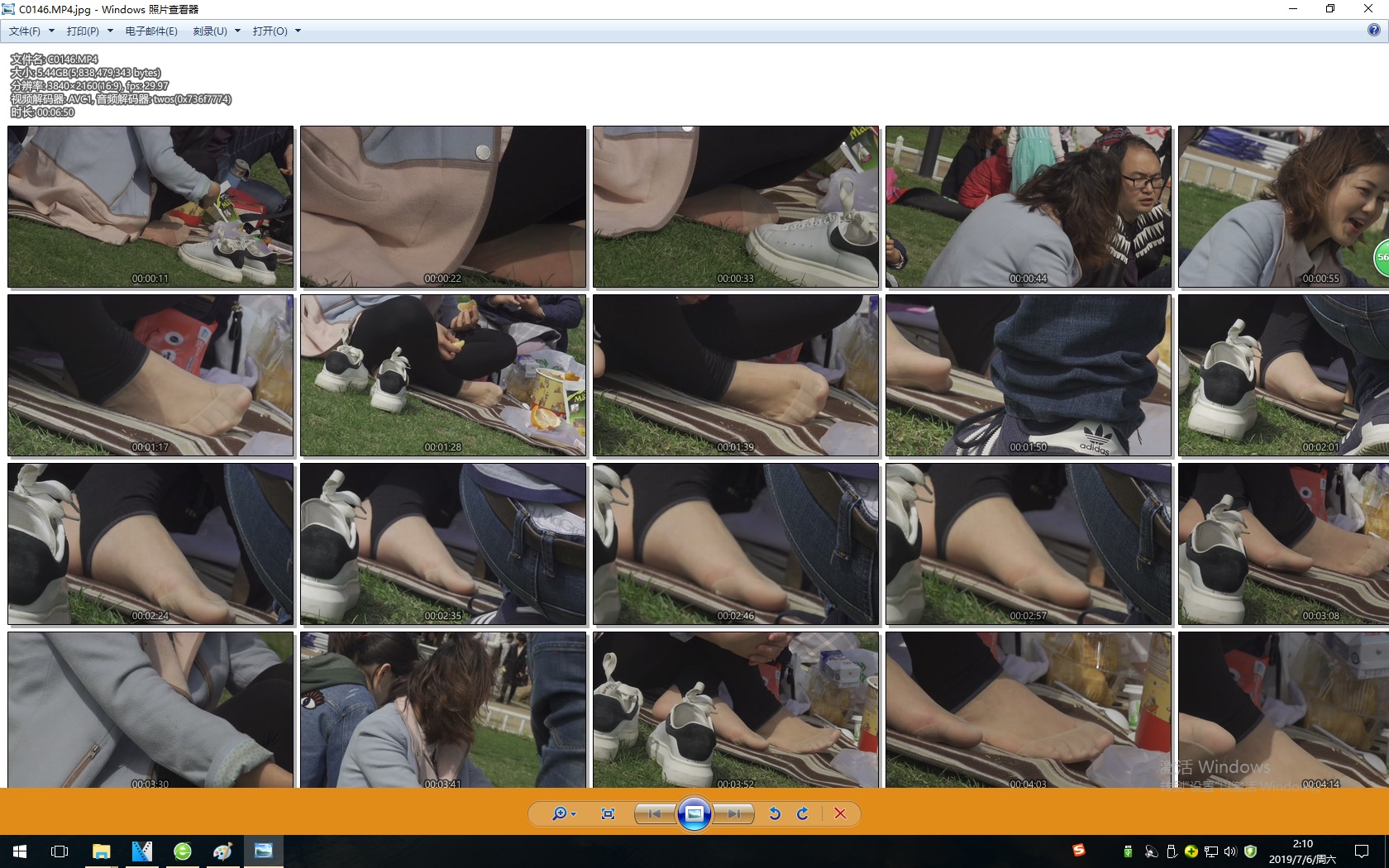The height and width of the screenshot is (868, 1389).
Task: Go to the previous photo
Action: pos(655,813)
